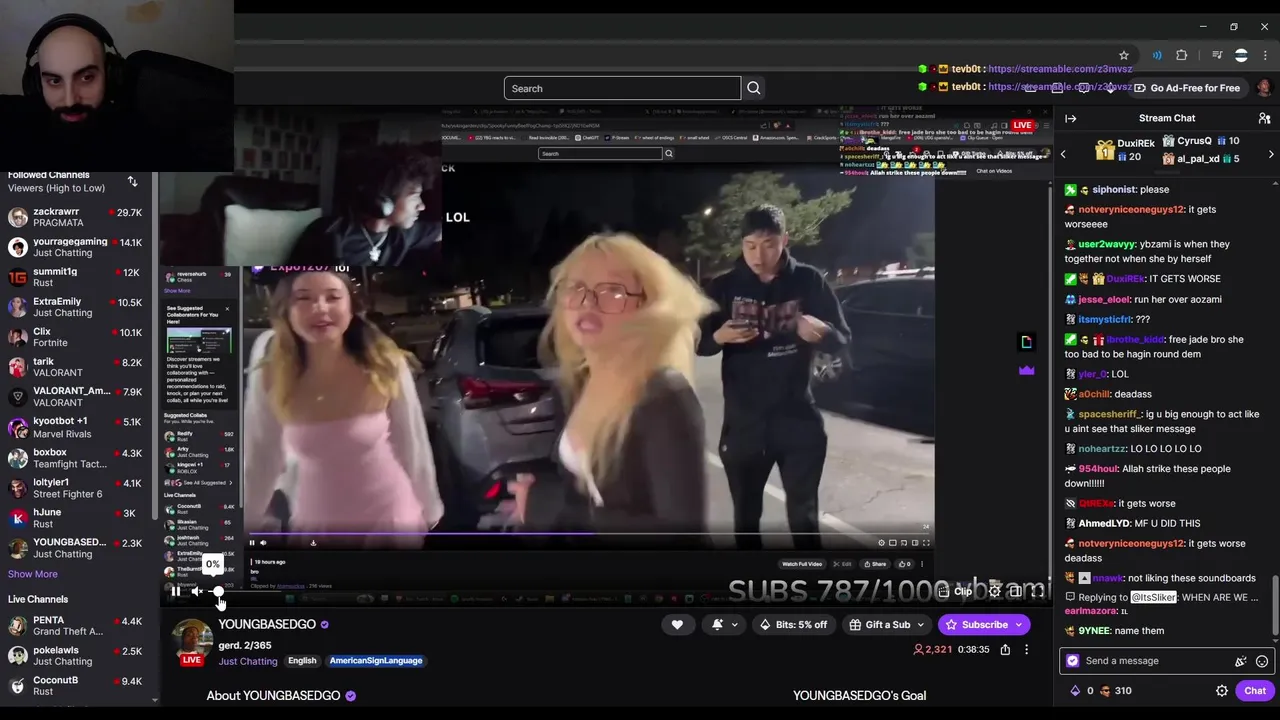Click the celebration party popper icon
This screenshot has width=1280, height=720.
pyautogui.click(x=1240, y=661)
